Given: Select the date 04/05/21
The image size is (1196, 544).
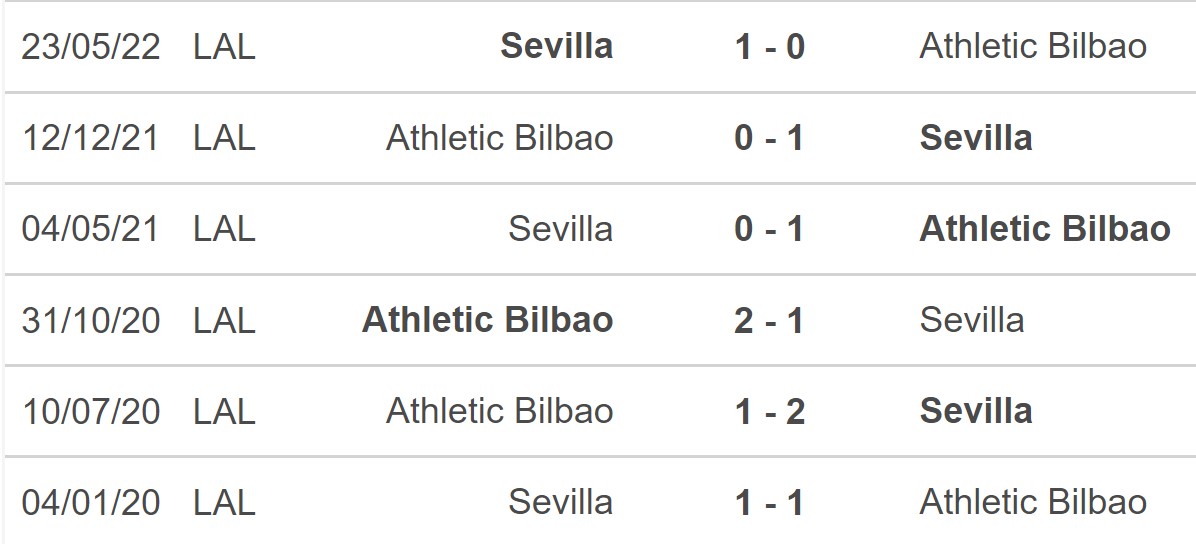Looking at the screenshot, I should pyautogui.click(x=91, y=229).
